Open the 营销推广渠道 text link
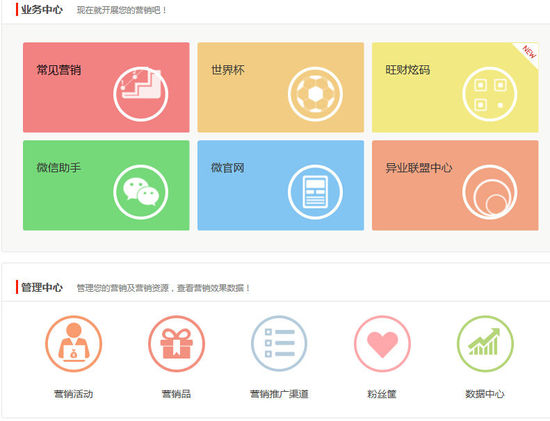Image resolution: width=550 pixels, height=421 pixels. [279, 394]
